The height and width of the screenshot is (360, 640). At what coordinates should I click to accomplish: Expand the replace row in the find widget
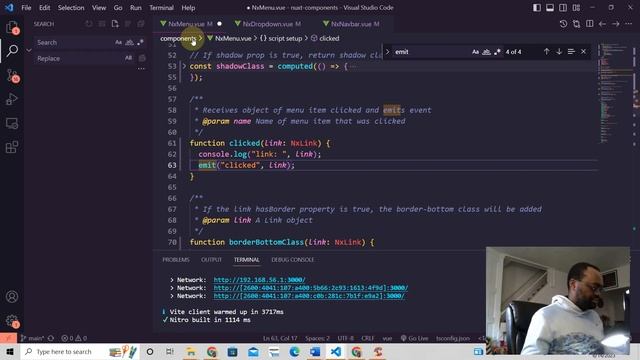tap(387, 52)
